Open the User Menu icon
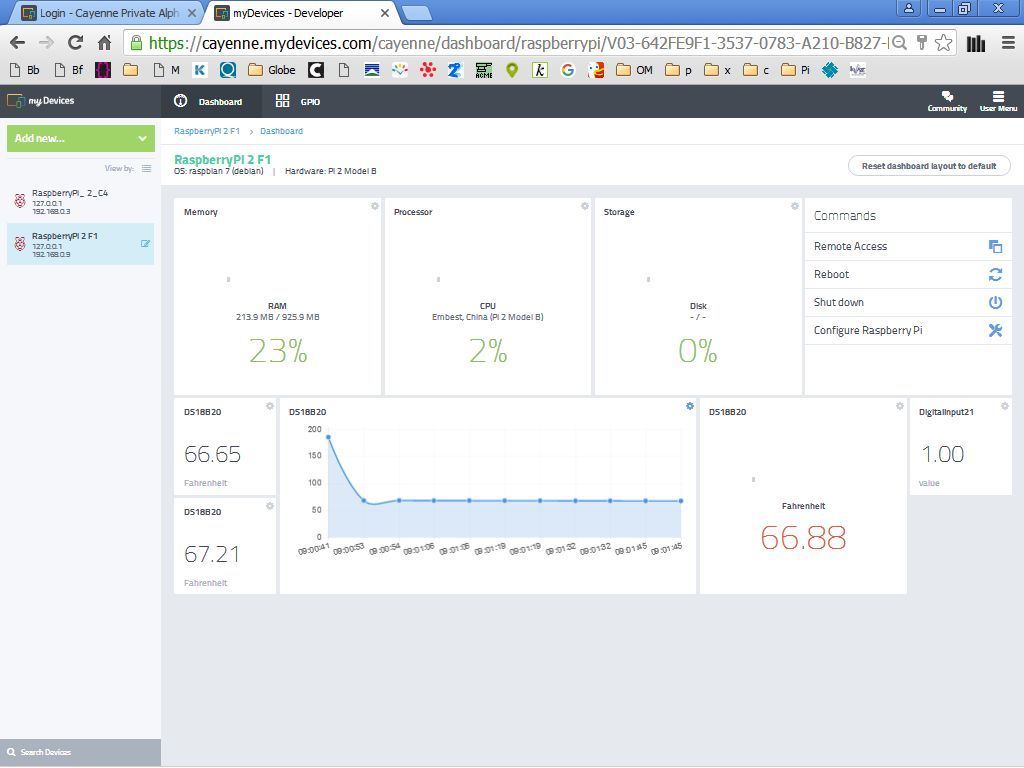The image size is (1024, 768). point(998,96)
